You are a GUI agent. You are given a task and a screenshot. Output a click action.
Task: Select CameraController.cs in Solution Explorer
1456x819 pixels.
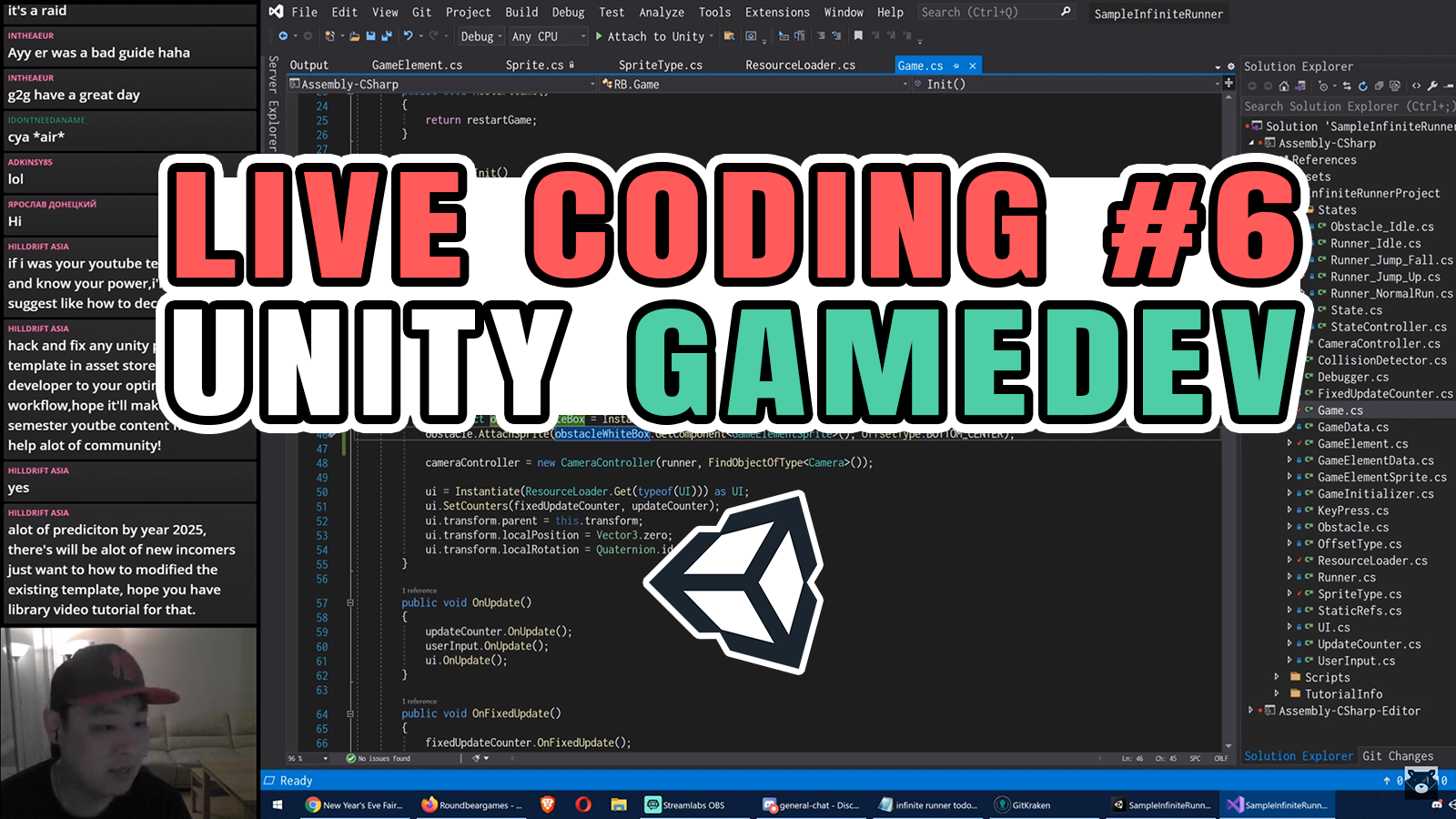point(1379,344)
